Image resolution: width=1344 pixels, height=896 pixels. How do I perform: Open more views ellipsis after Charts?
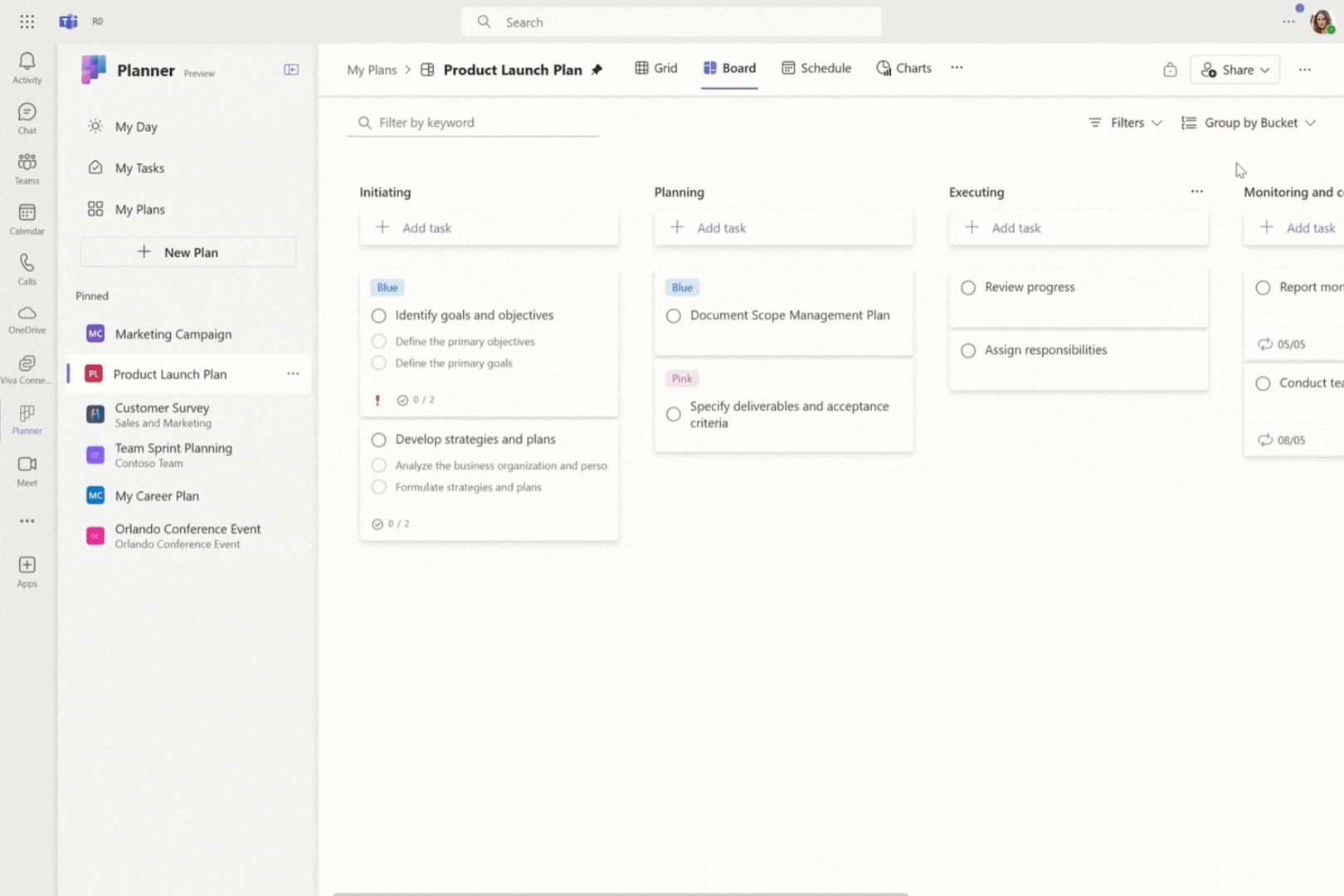click(x=957, y=68)
